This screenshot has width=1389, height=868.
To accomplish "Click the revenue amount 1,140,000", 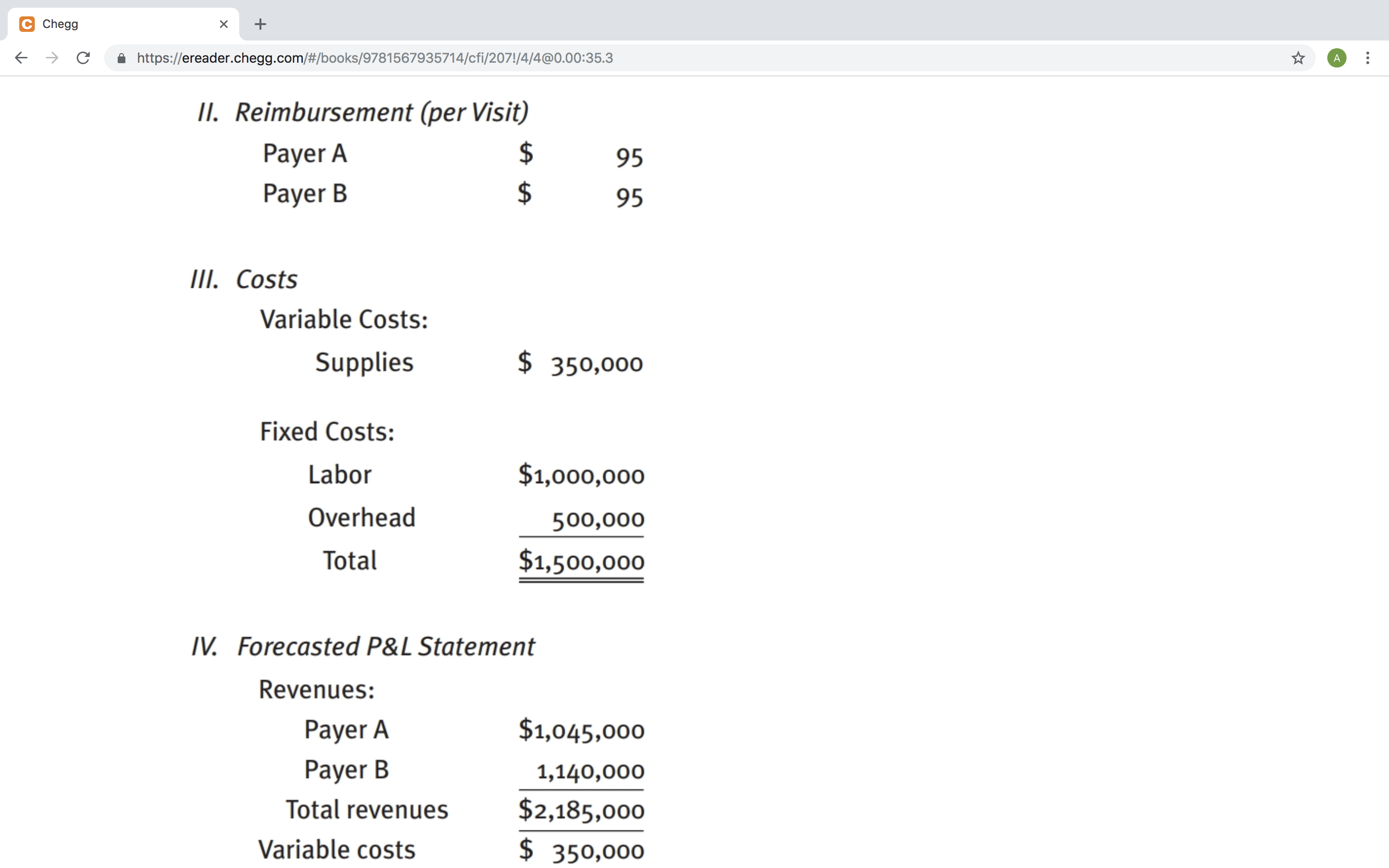I will pyautogui.click(x=590, y=772).
